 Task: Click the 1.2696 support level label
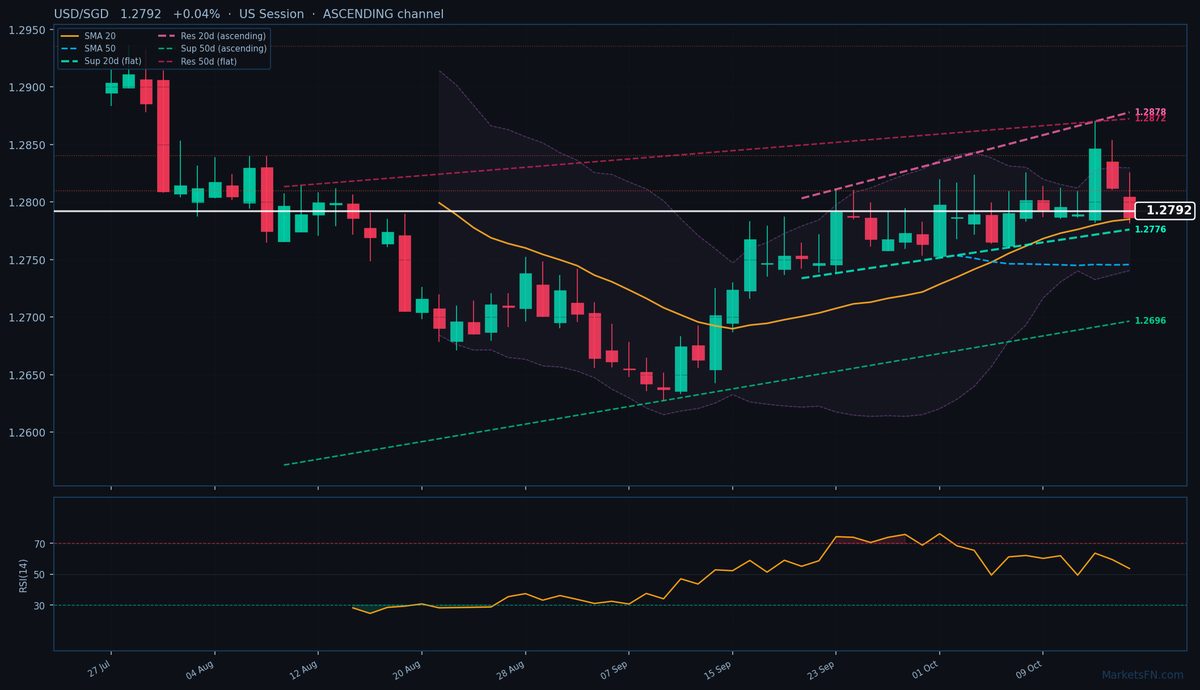click(x=1150, y=321)
